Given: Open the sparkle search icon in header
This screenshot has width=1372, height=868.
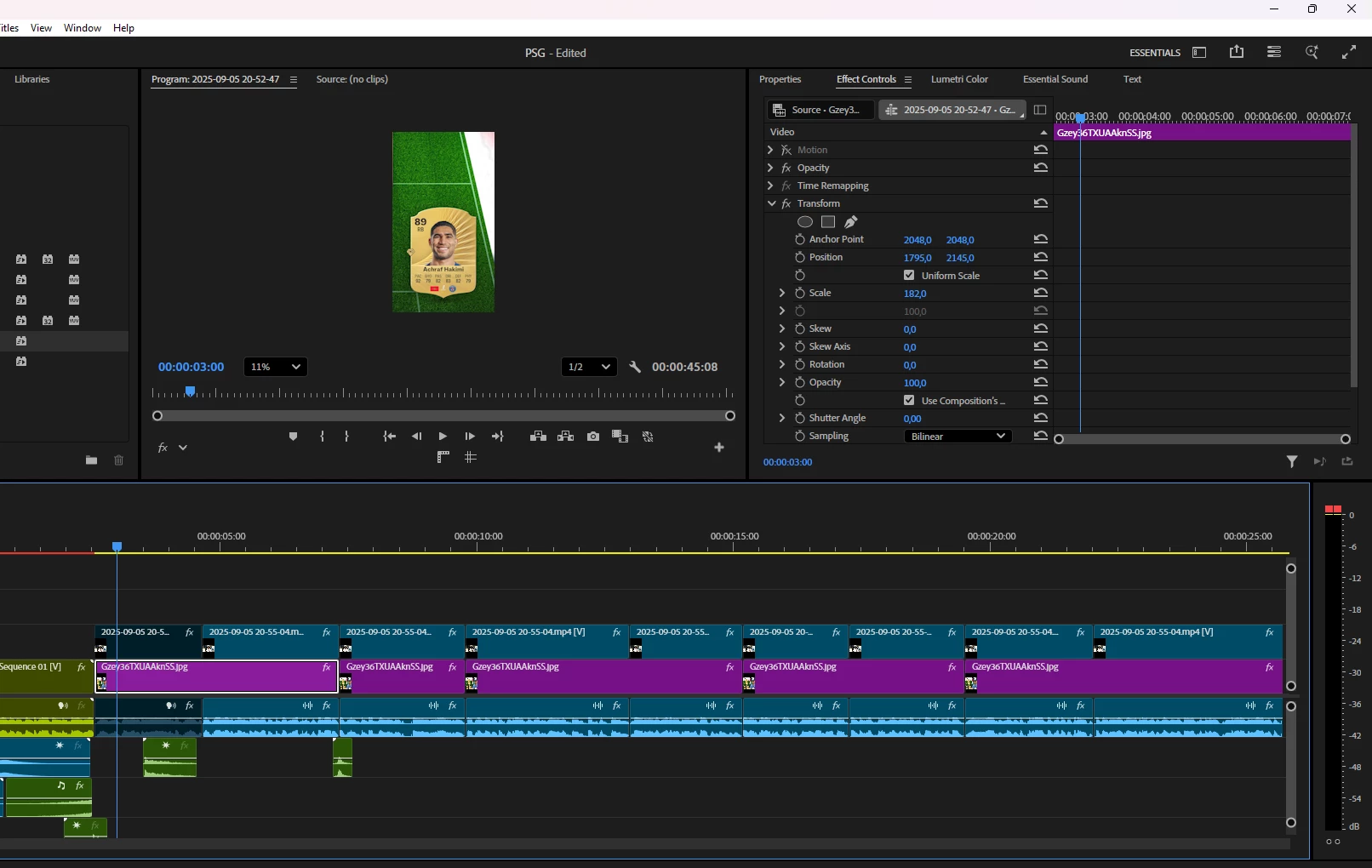Looking at the screenshot, I should pos(1312,52).
